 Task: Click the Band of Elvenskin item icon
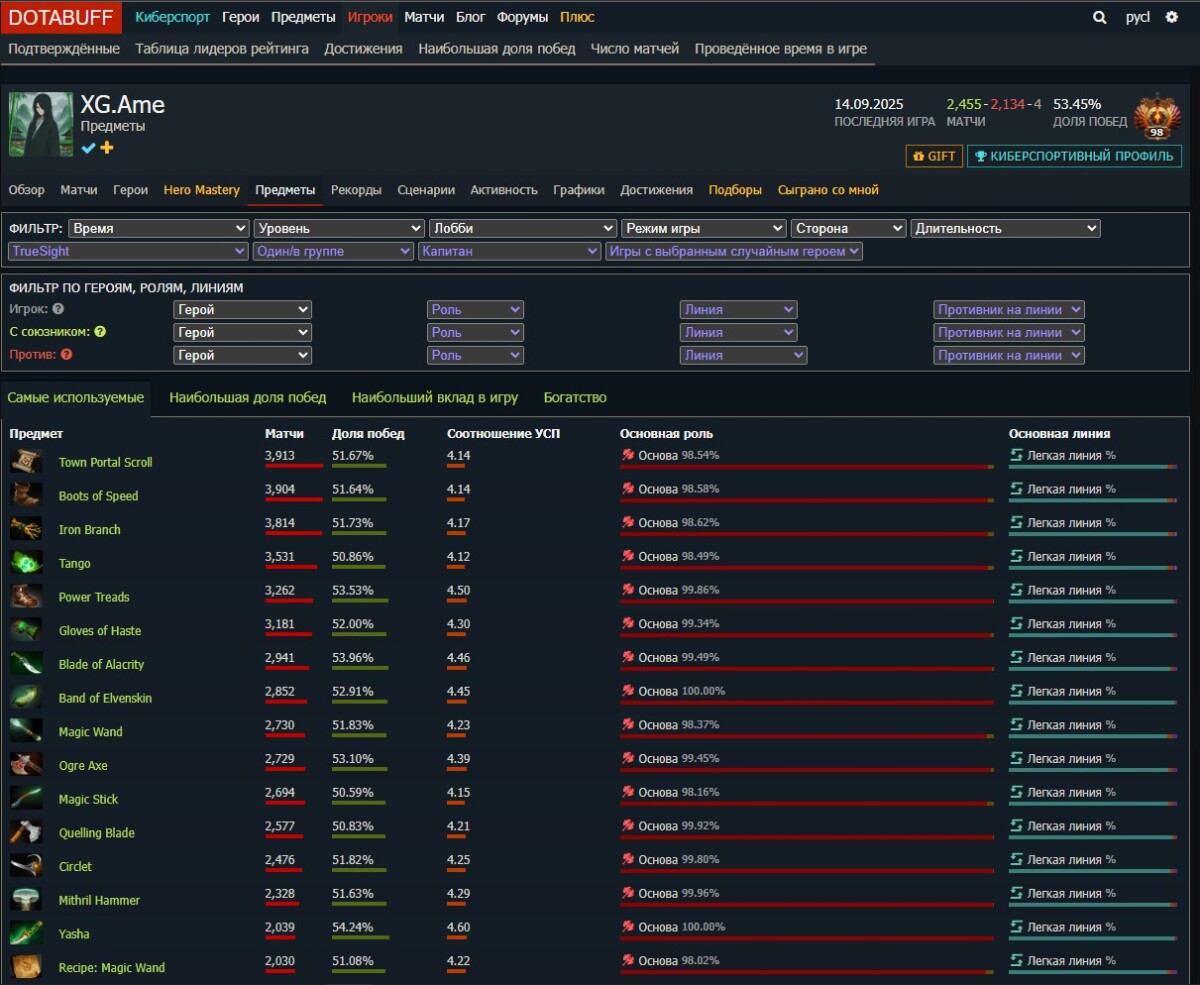pos(26,698)
